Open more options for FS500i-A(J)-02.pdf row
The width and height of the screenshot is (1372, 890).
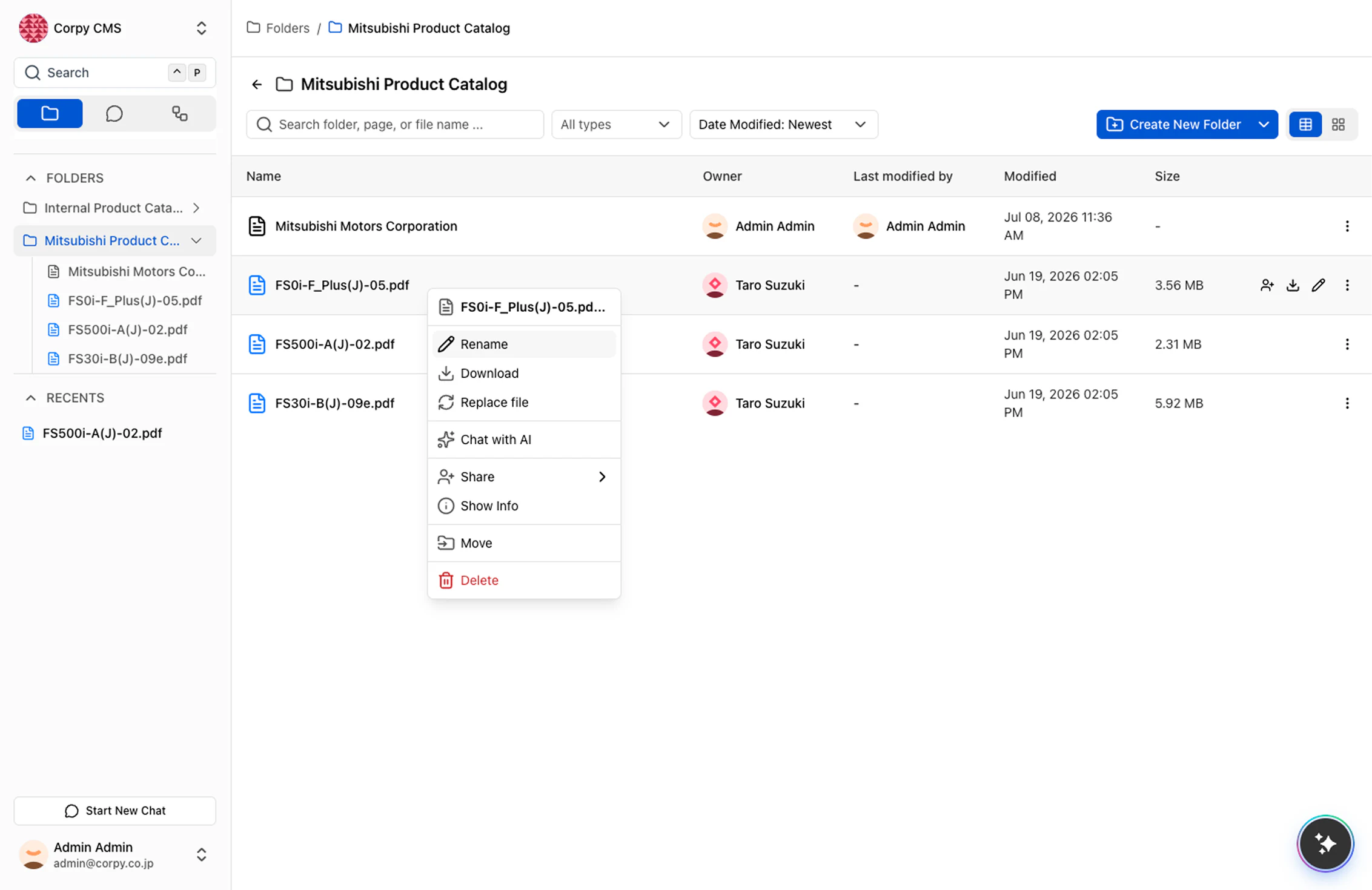point(1347,344)
